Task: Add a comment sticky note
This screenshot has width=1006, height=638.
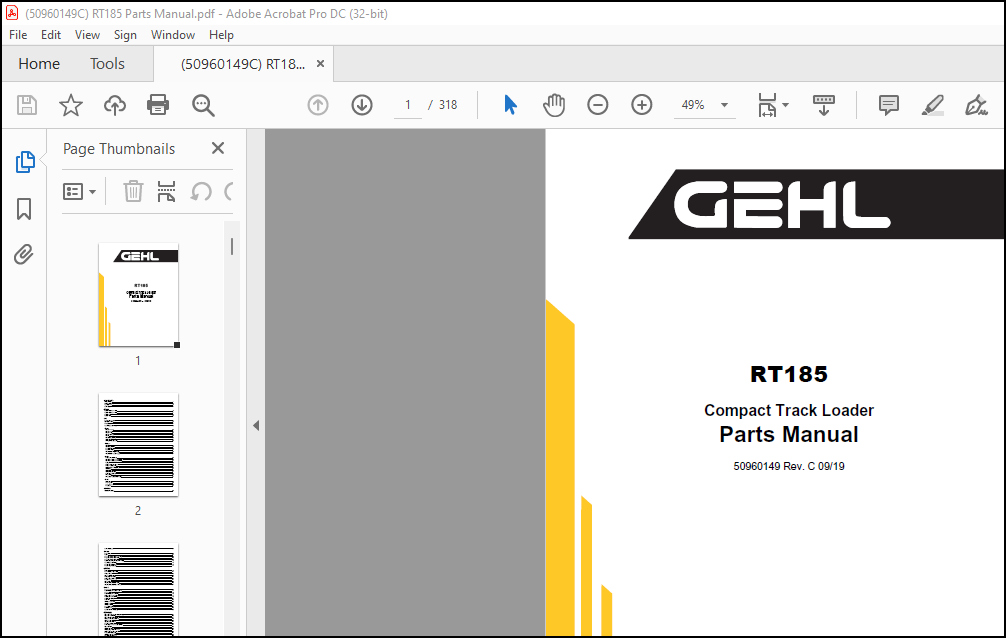Action: coord(889,105)
